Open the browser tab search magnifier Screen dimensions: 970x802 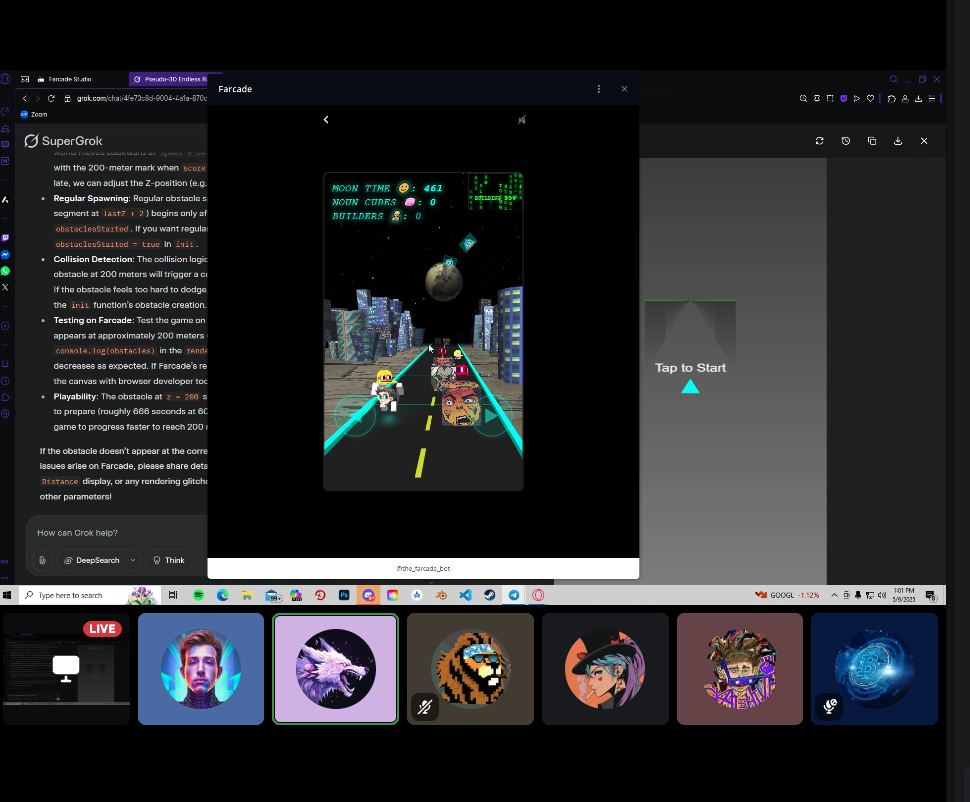893,79
